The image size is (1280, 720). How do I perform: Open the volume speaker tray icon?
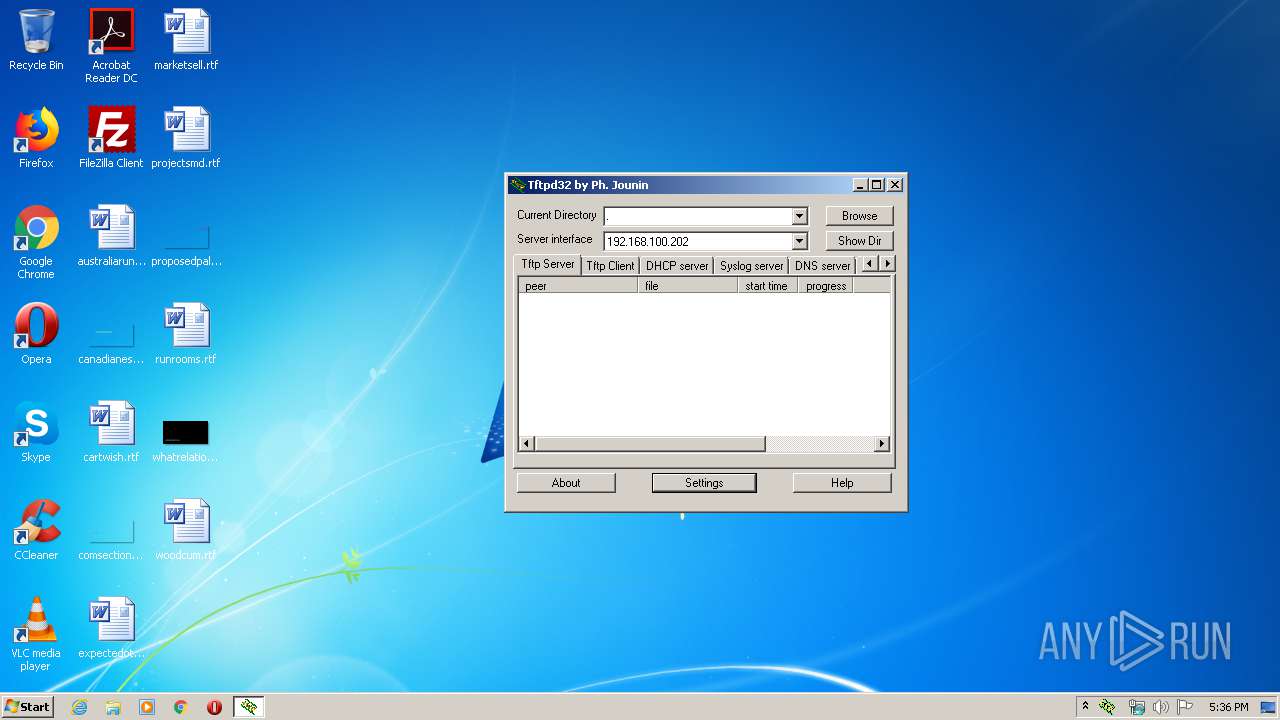[x=1161, y=707]
